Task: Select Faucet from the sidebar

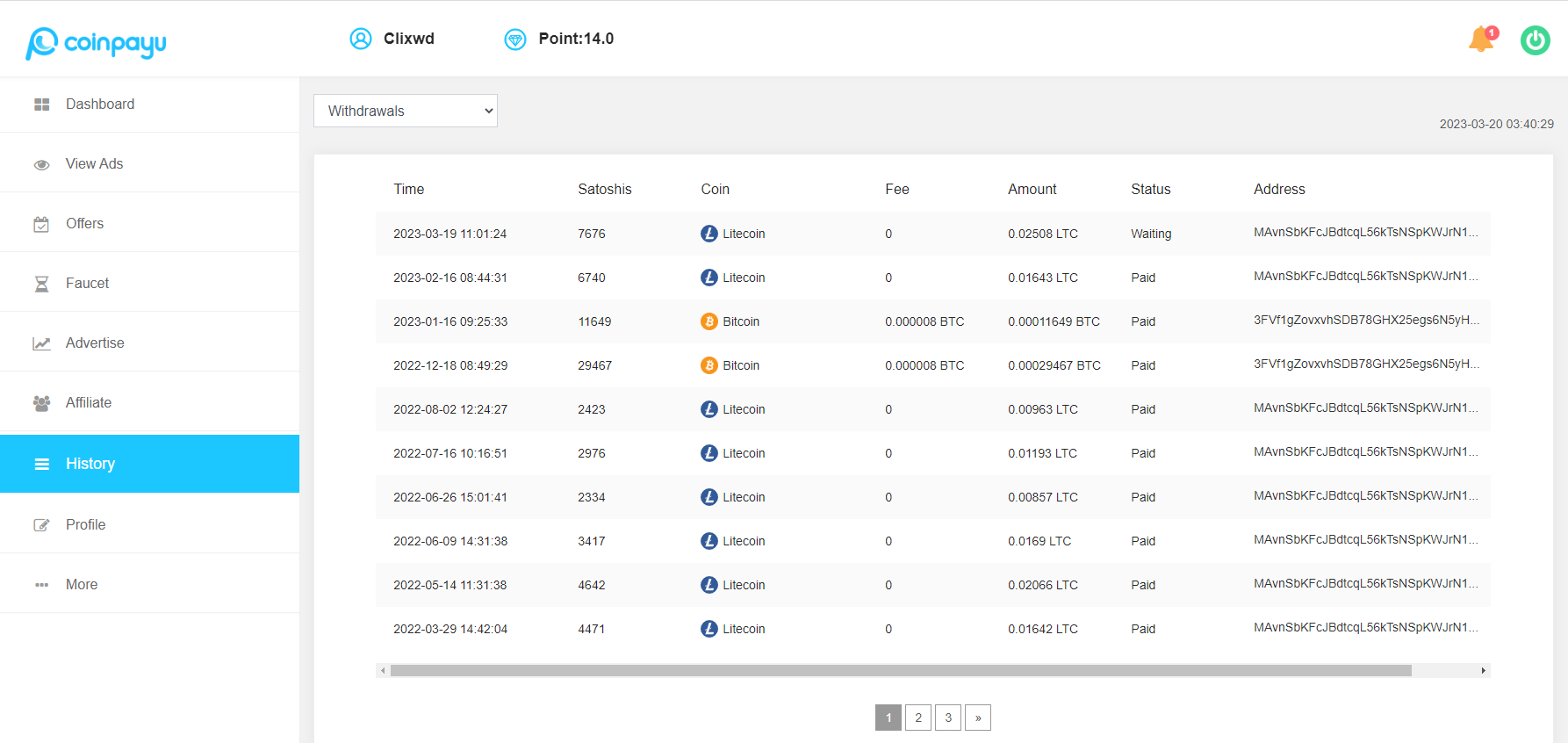Action: (149, 284)
